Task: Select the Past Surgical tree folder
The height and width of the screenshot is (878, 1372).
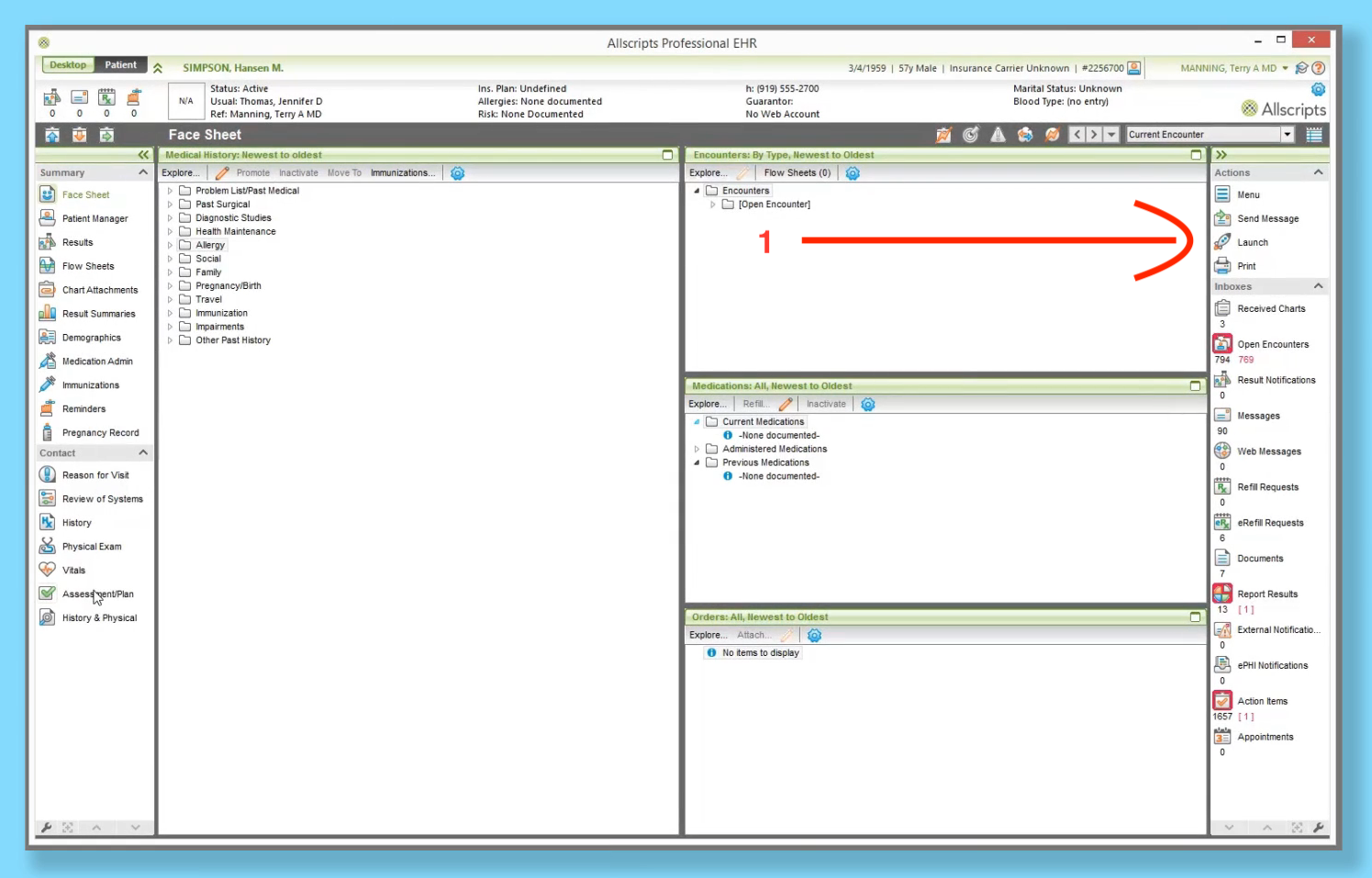Action: coord(222,205)
